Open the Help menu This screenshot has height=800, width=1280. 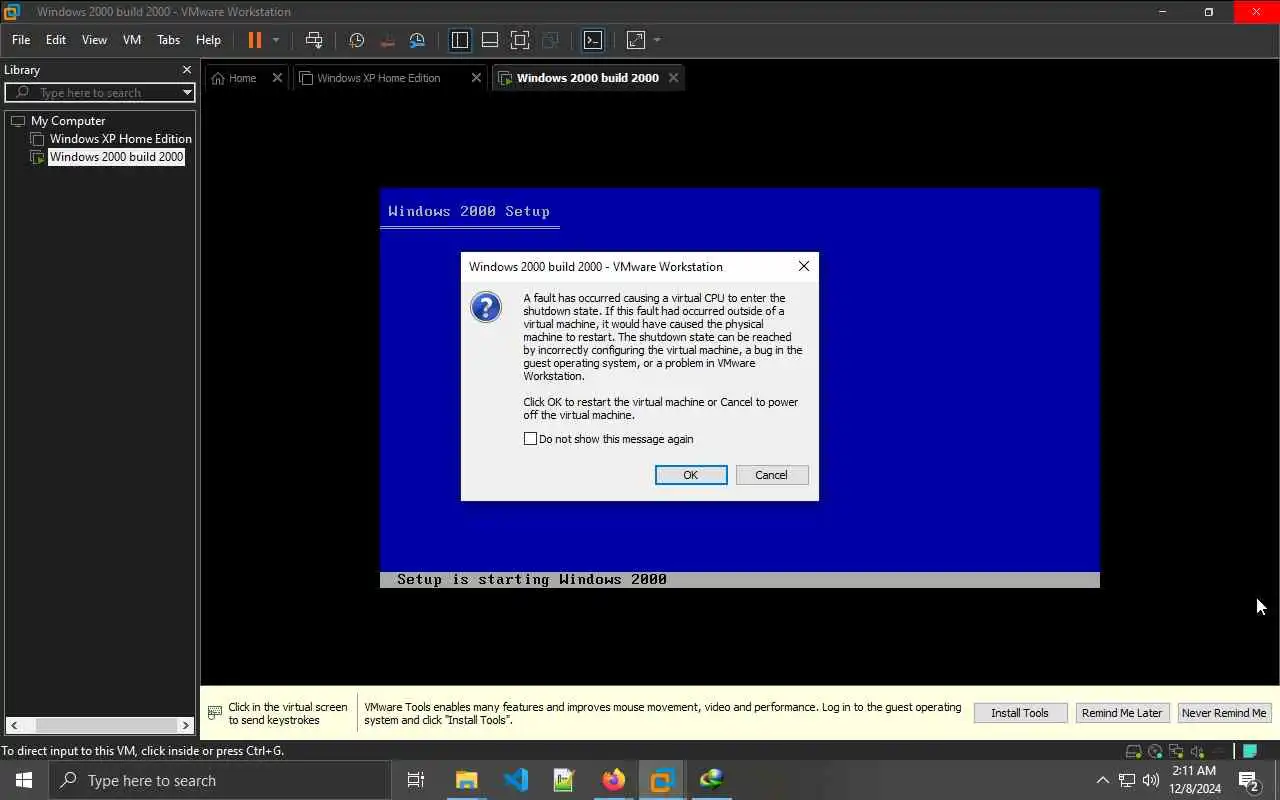tap(208, 40)
